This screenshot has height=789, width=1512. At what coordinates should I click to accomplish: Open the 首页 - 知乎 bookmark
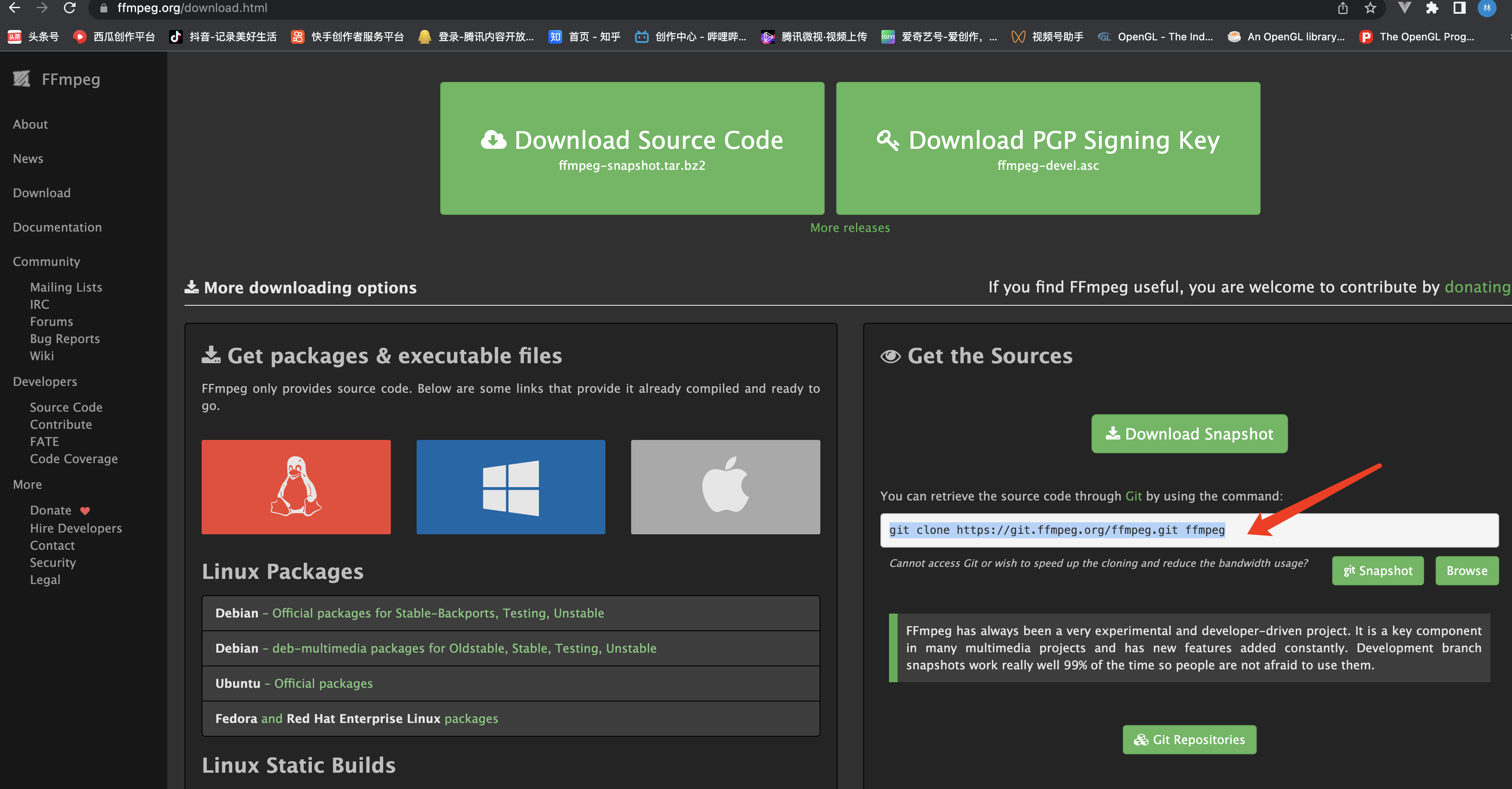(x=584, y=36)
